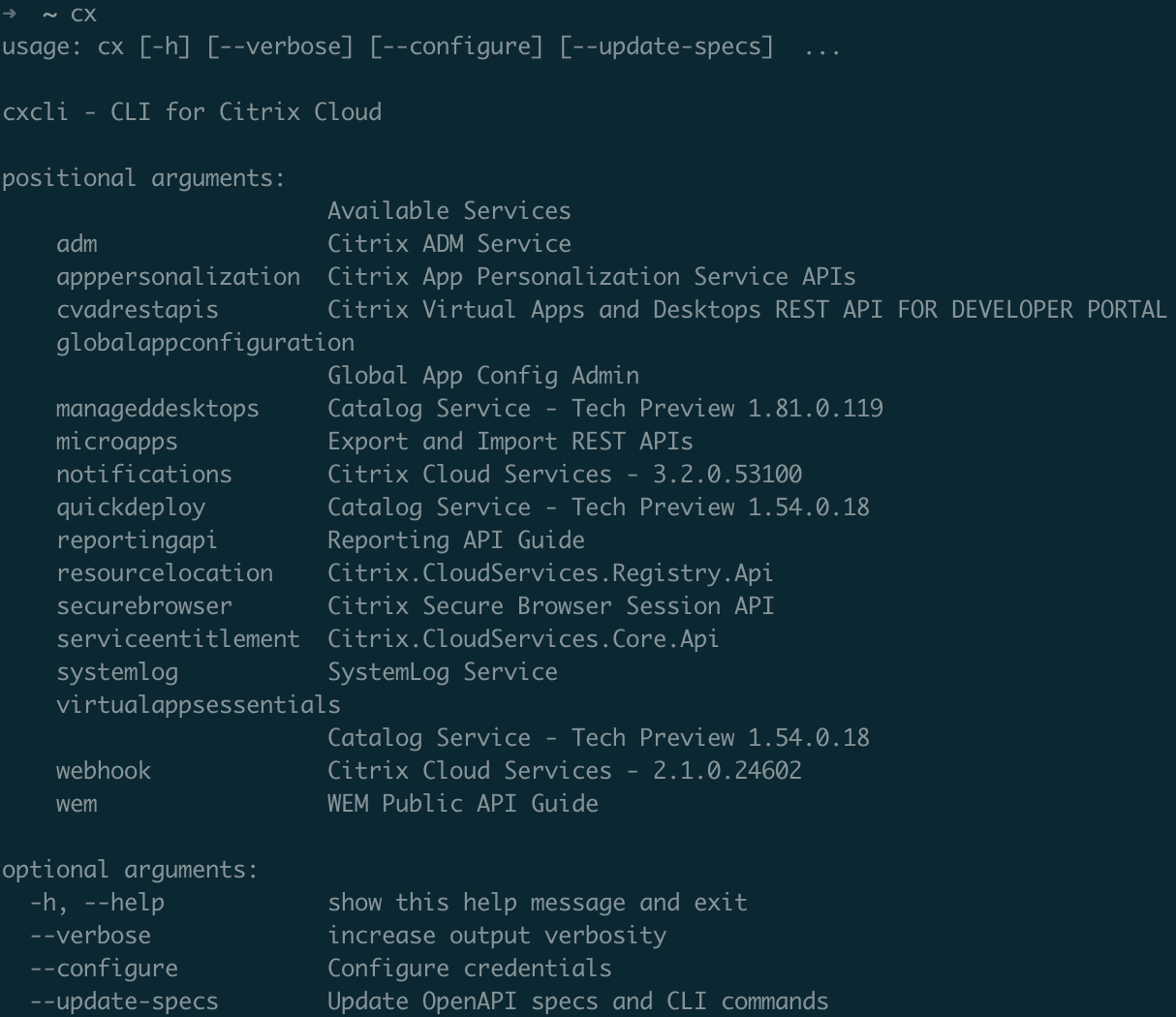Click the '--configure' option under optional arguments
Viewport: 1176px width, 1017px height.
tap(104, 969)
